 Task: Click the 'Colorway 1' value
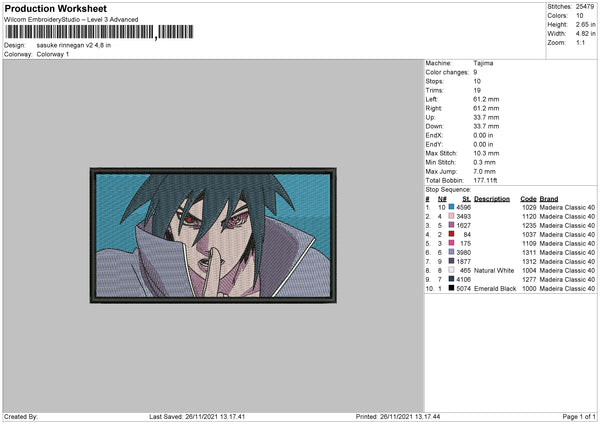coord(53,54)
